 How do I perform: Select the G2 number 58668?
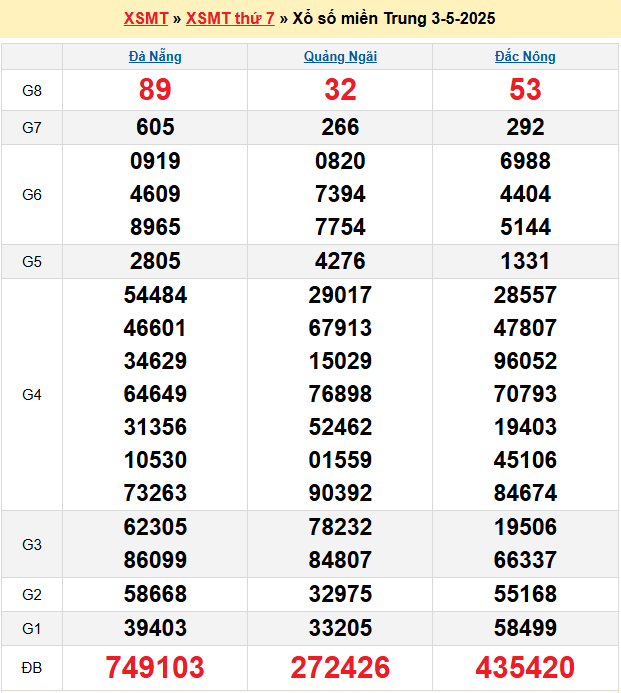point(155,595)
